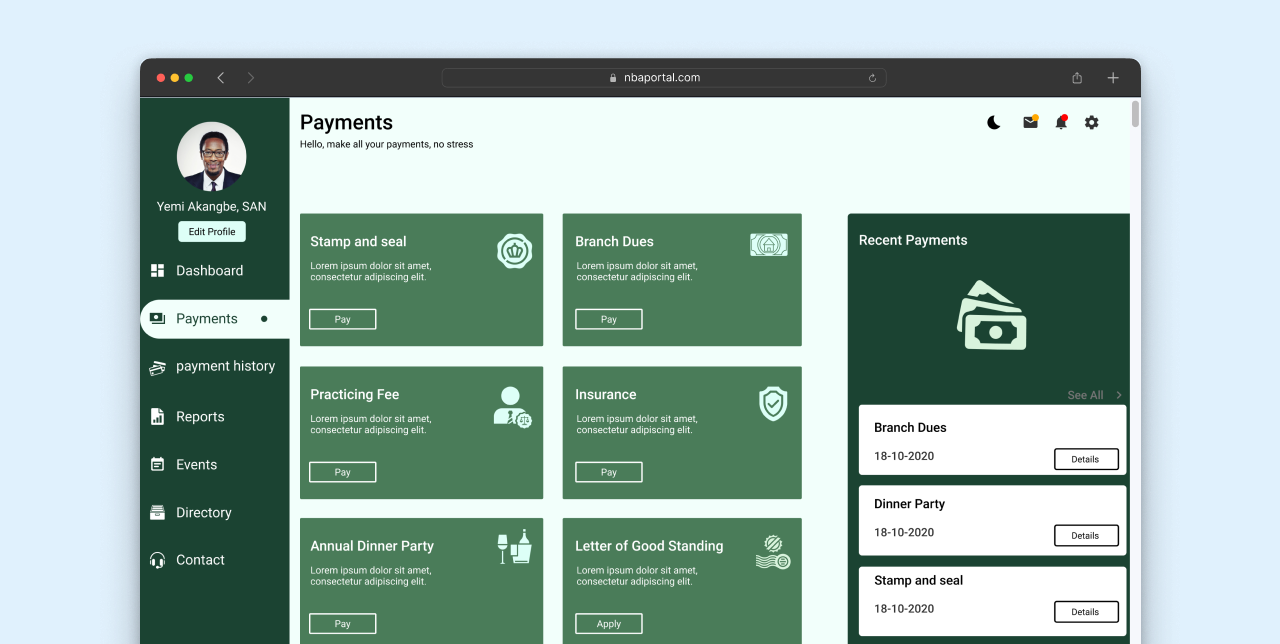Image resolution: width=1280 pixels, height=644 pixels.
Task: View Details of Dinner Party payment
Action: pos(1085,535)
